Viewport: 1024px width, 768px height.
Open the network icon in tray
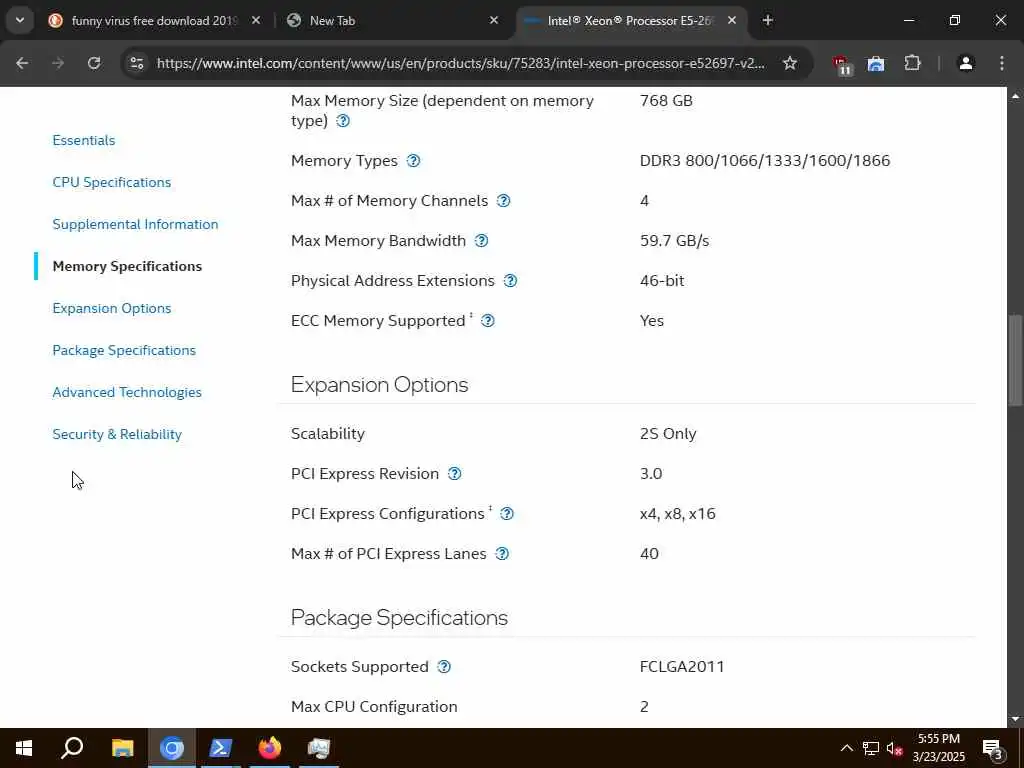click(x=870, y=748)
